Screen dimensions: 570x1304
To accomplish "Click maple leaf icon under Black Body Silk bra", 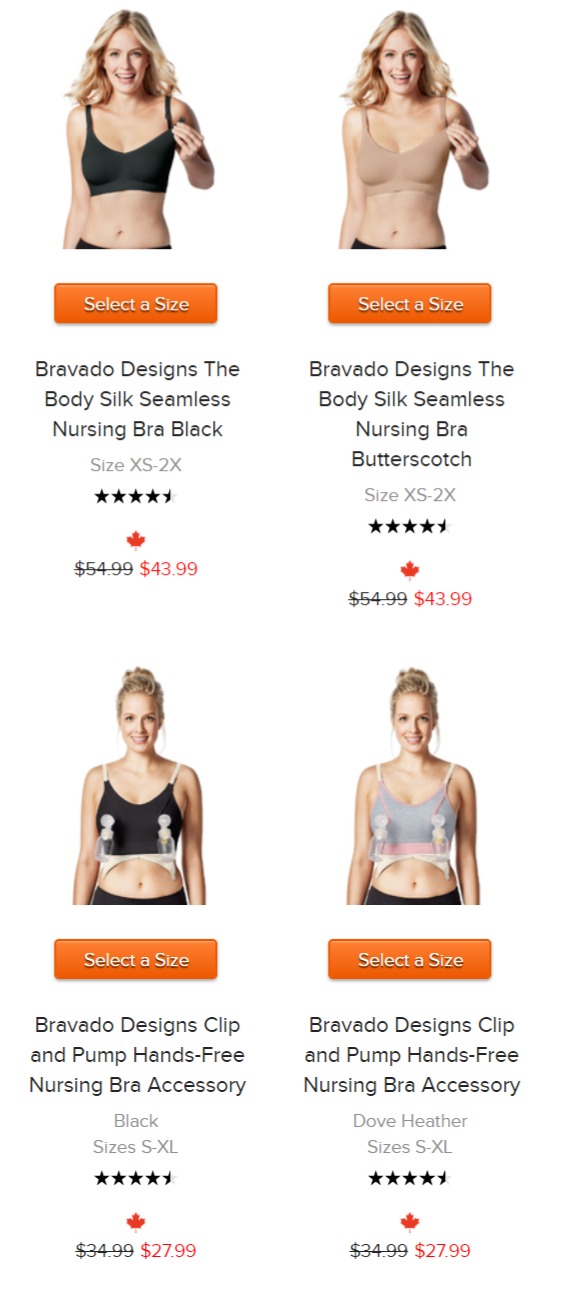I will pos(136,541).
